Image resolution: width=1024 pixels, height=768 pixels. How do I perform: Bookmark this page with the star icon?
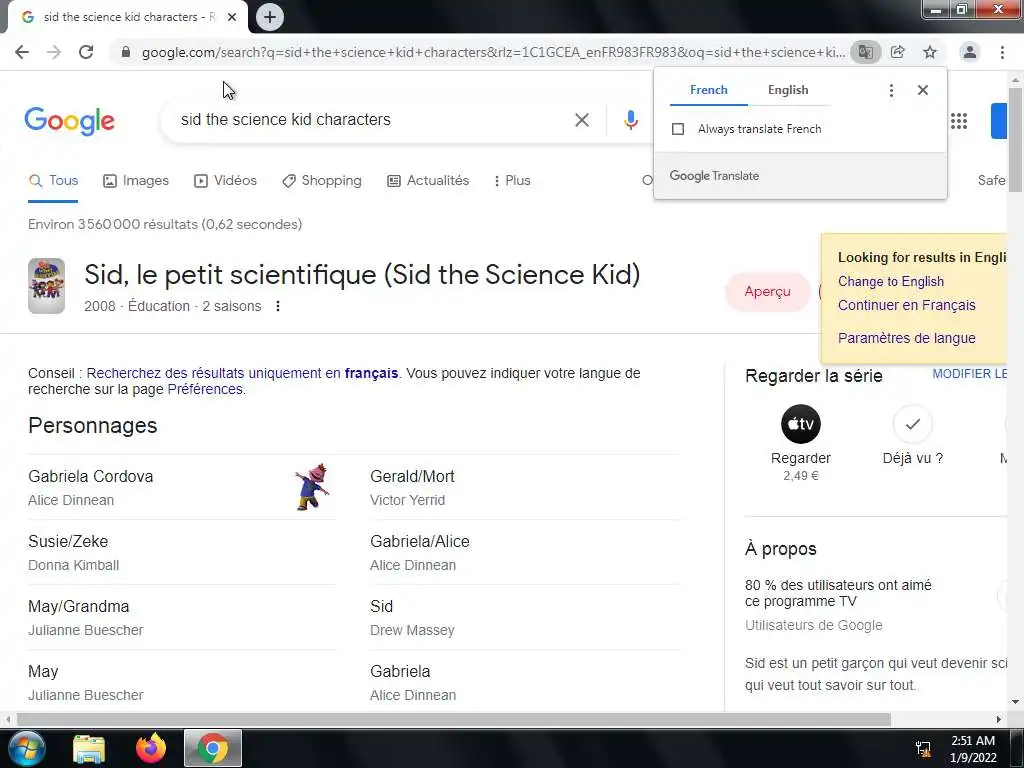[x=930, y=52]
